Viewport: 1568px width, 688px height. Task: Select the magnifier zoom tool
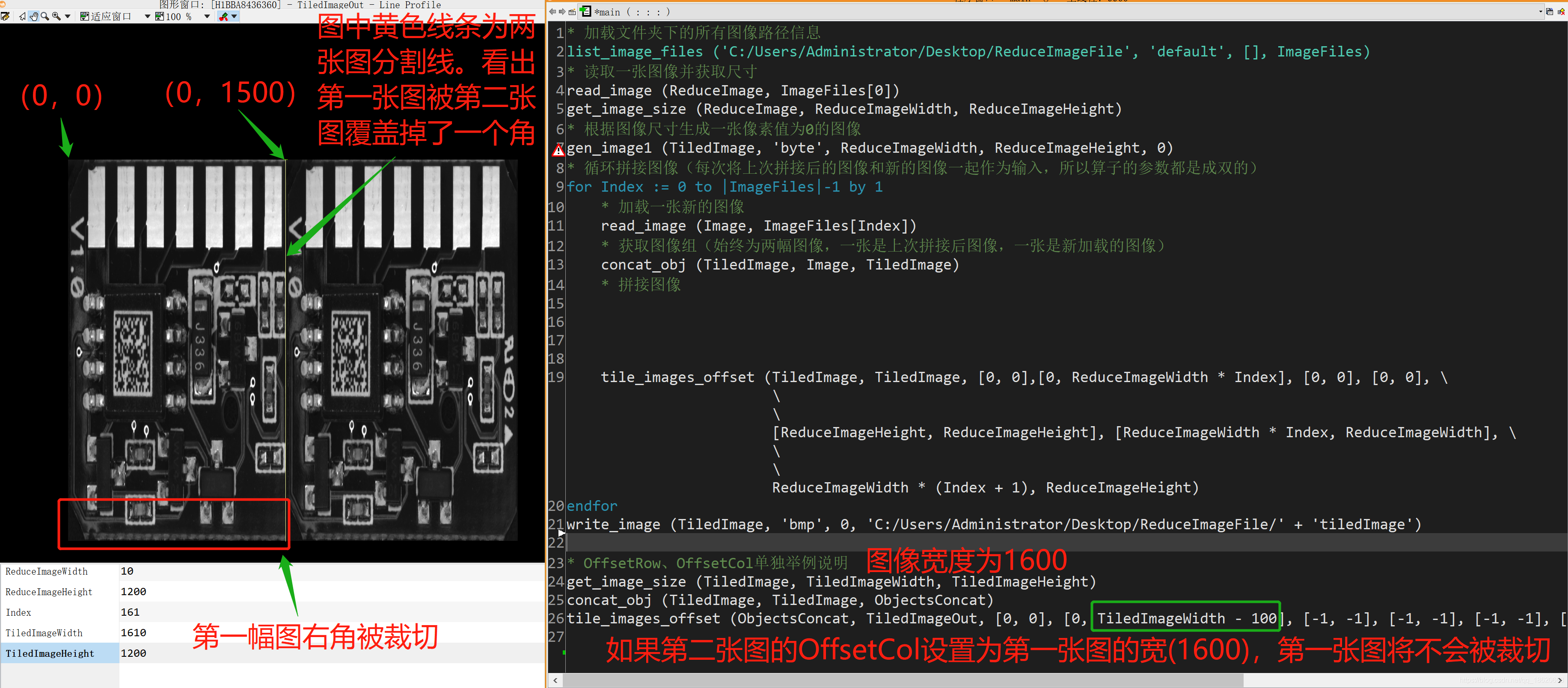tap(45, 16)
